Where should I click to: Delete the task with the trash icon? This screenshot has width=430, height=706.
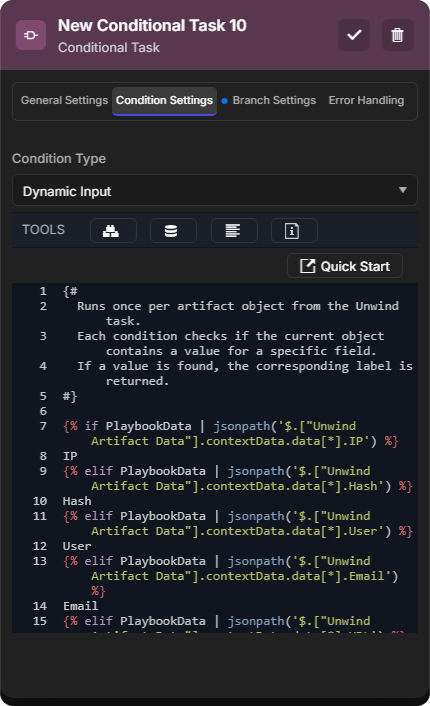397,35
